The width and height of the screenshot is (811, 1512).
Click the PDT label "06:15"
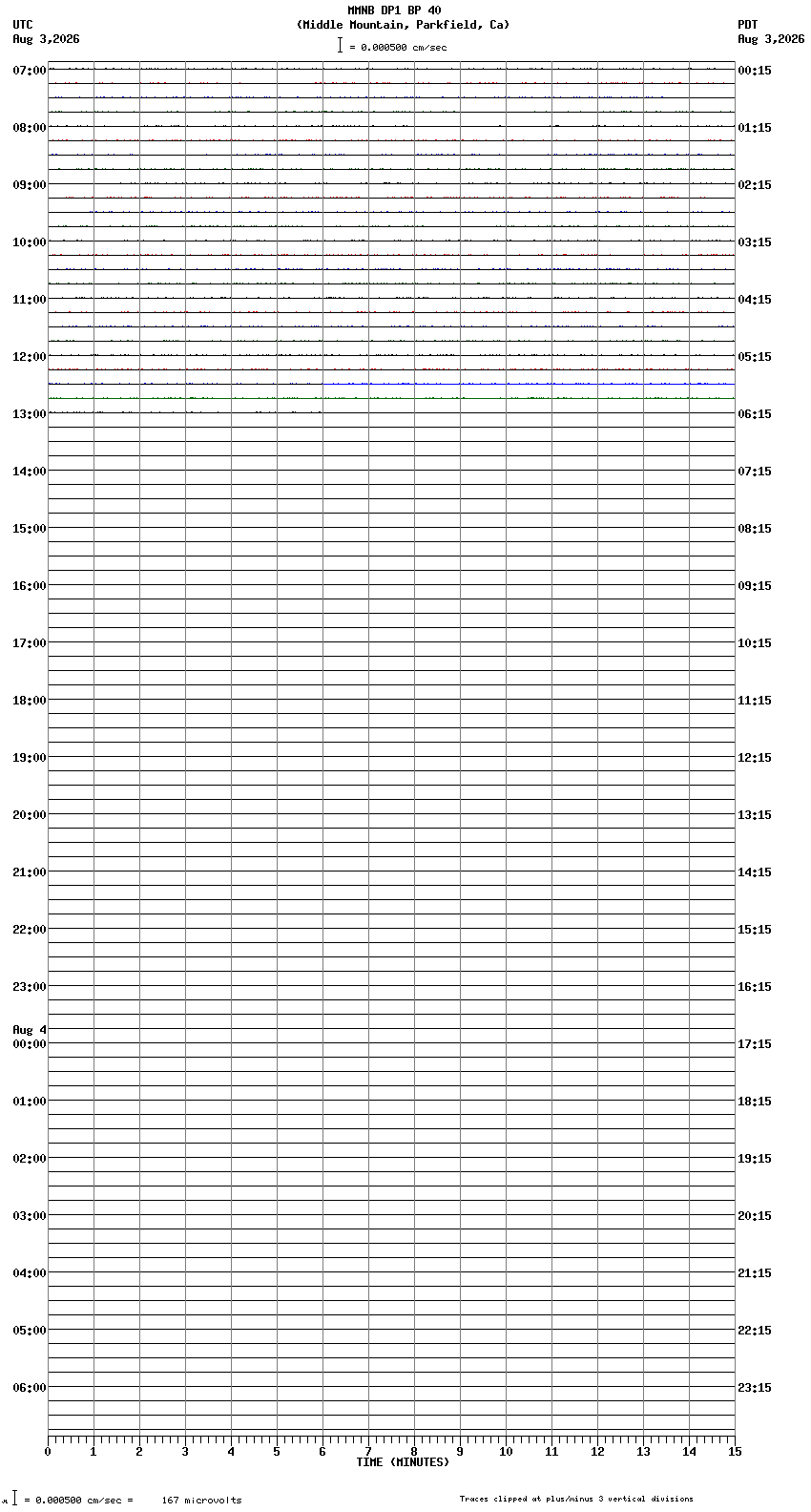tap(755, 414)
